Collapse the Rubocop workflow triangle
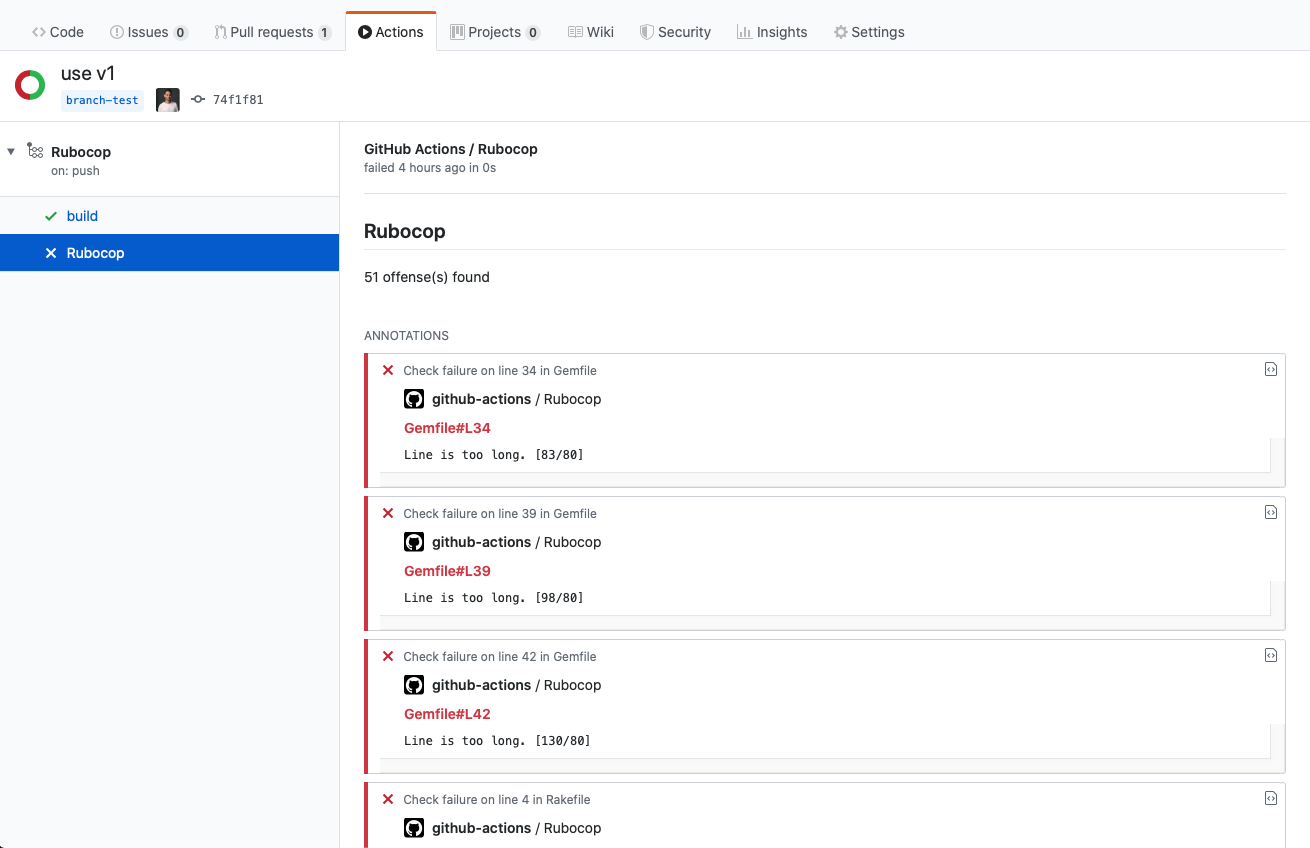This screenshot has width=1310, height=848. [x=11, y=151]
